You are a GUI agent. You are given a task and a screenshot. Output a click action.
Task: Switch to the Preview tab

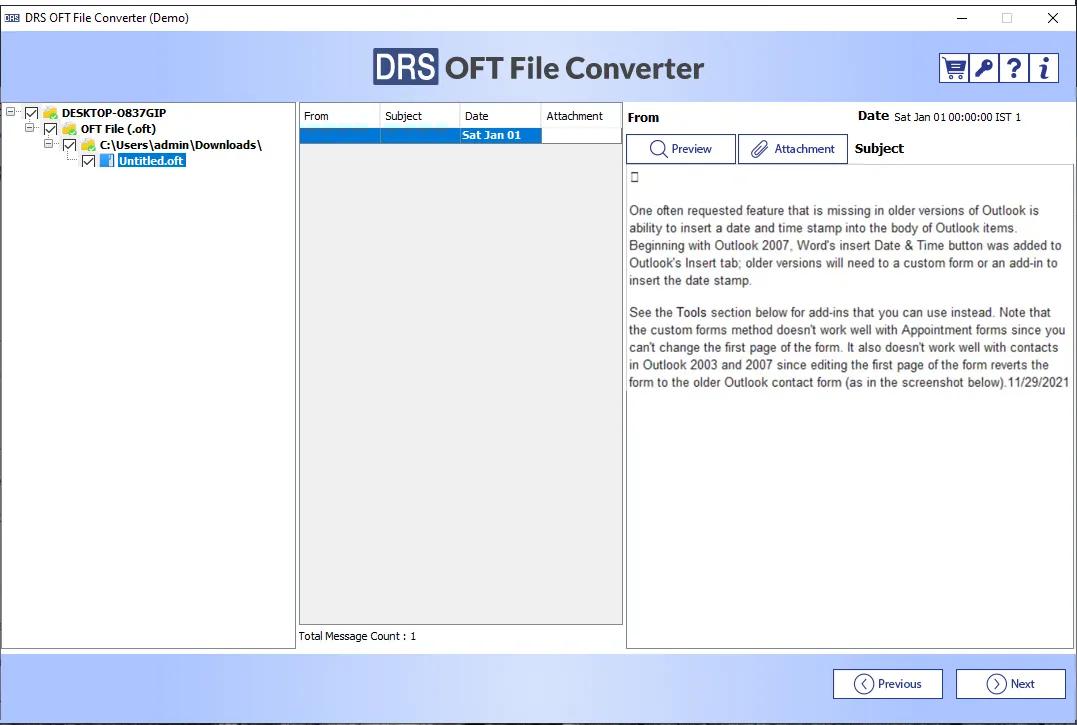pos(681,149)
